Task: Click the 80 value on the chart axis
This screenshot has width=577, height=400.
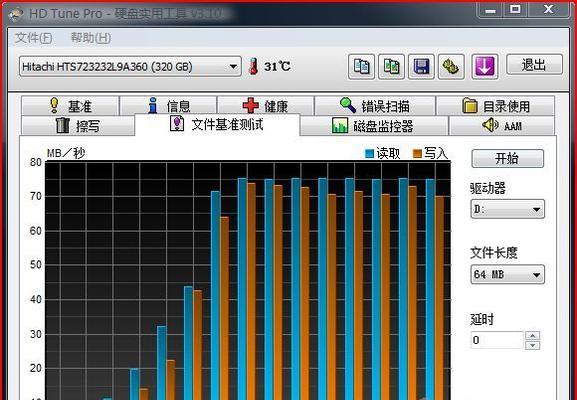Action: [36, 162]
